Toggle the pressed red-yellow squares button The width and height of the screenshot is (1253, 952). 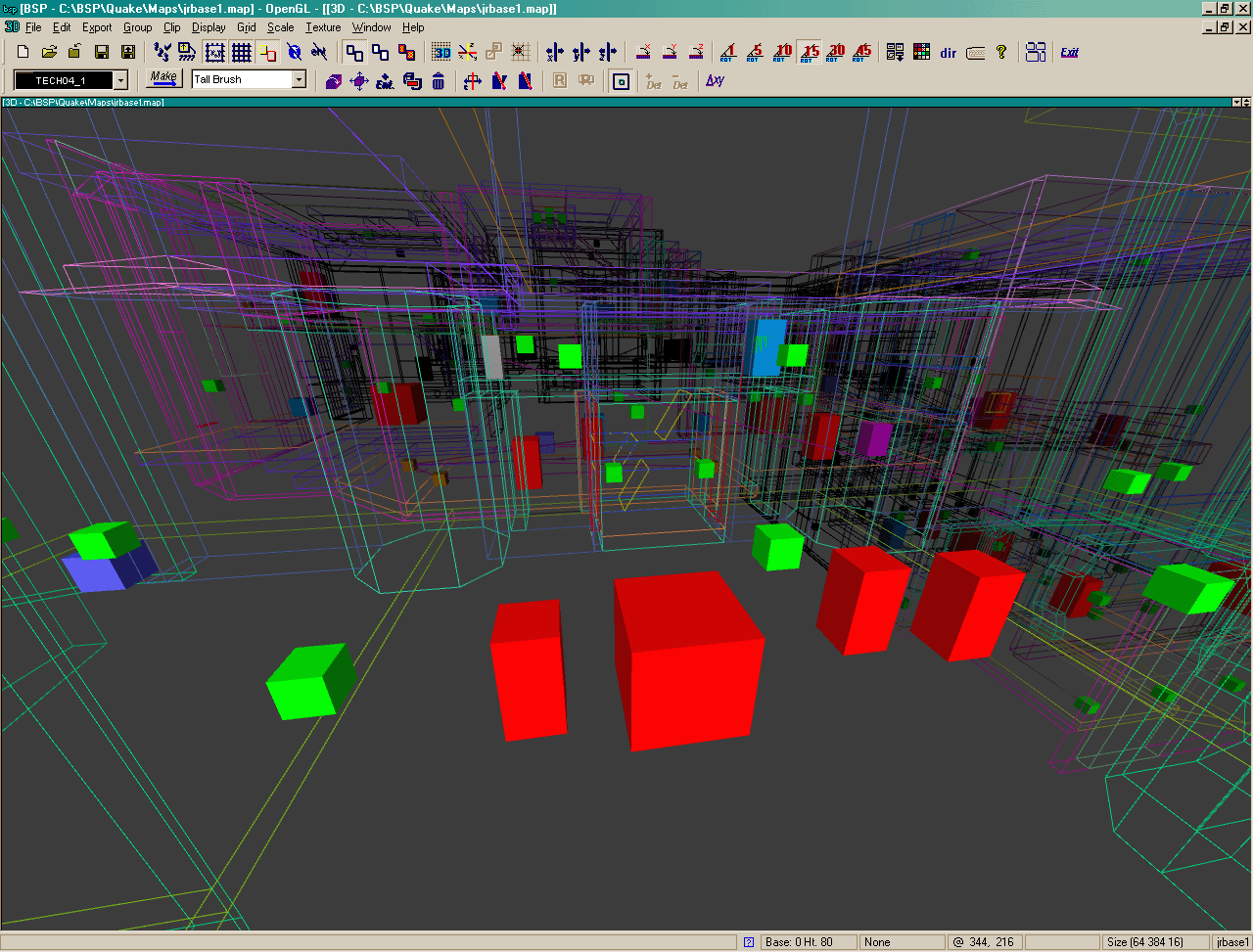(267, 52)
